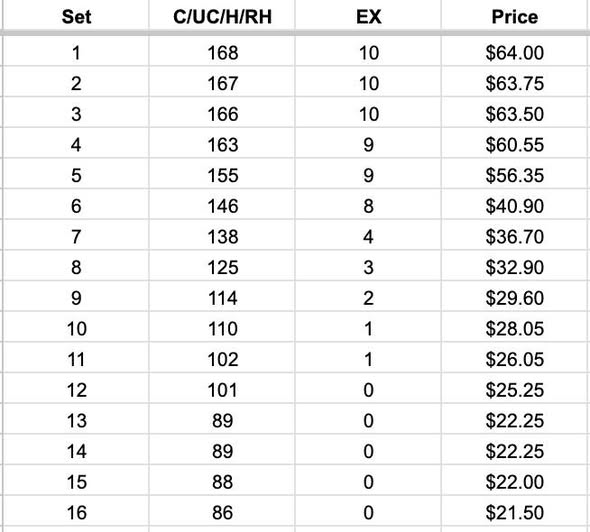590x532 pixels.
Task: Select the cell containing 168
Action: click(222, 52)
